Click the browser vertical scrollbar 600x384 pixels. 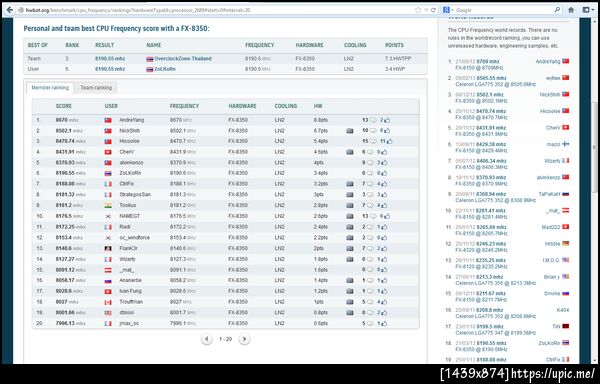click(595, 147)
